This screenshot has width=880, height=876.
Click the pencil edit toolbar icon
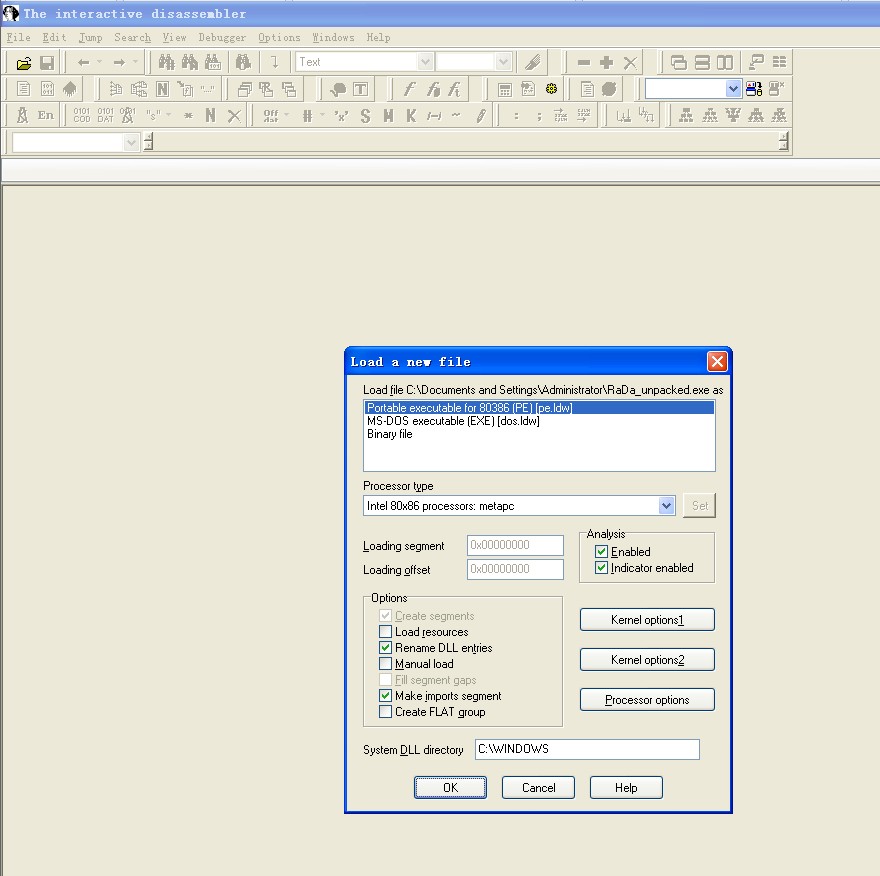481,116
